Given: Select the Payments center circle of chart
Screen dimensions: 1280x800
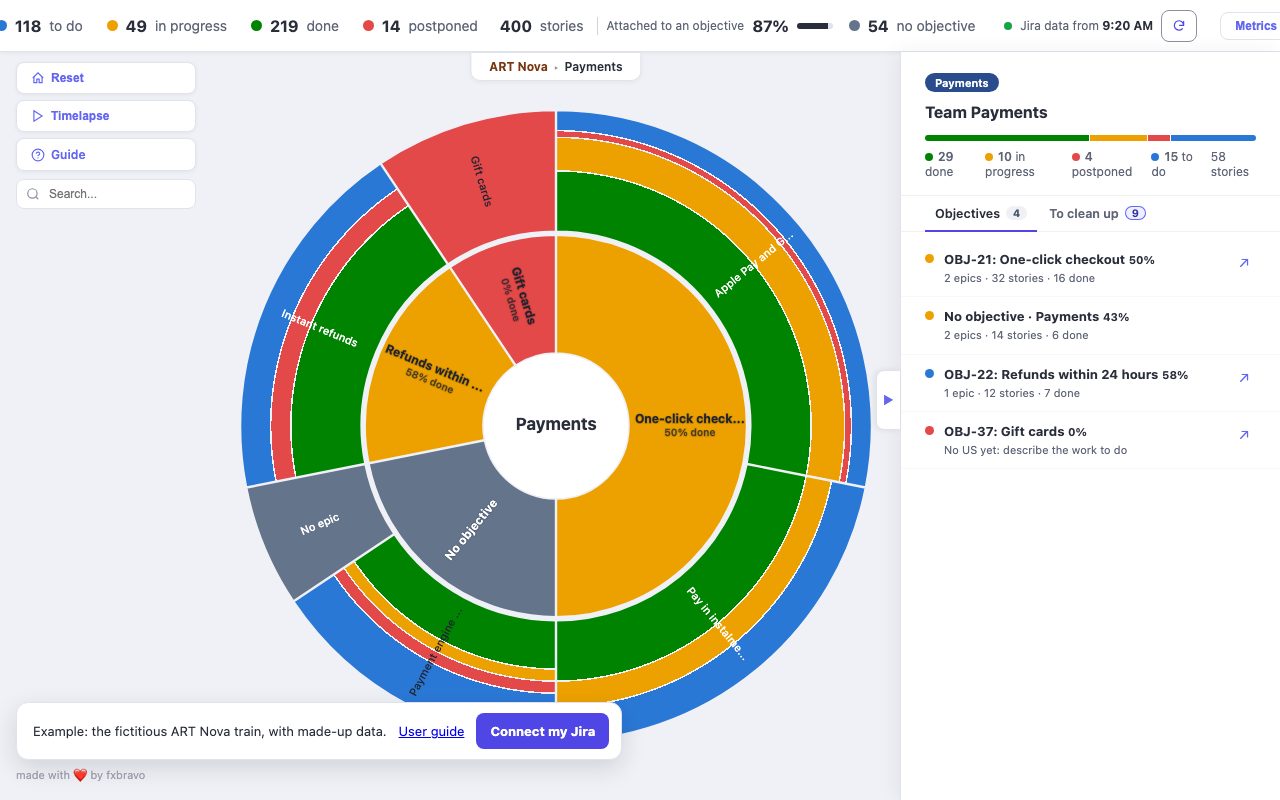Looking at the screenshot, I should [x=556, y=424].
